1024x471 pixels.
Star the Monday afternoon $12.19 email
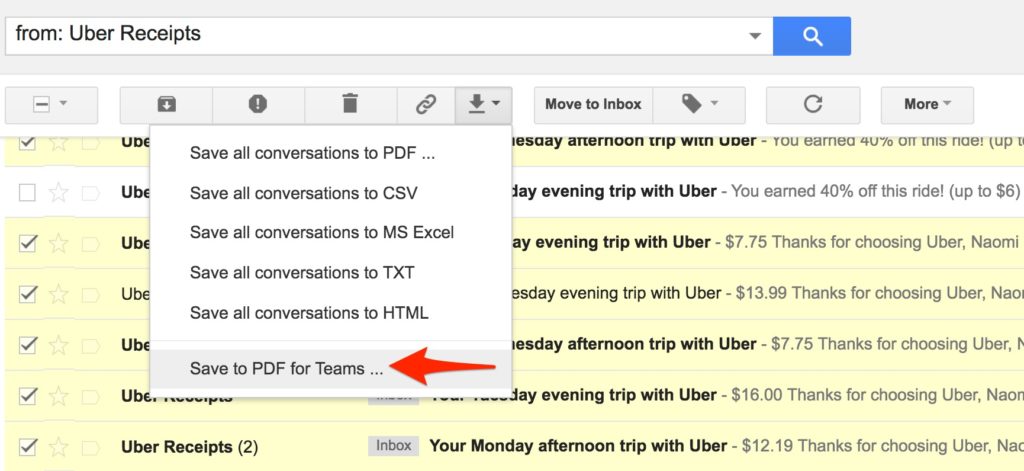[59, 447]
